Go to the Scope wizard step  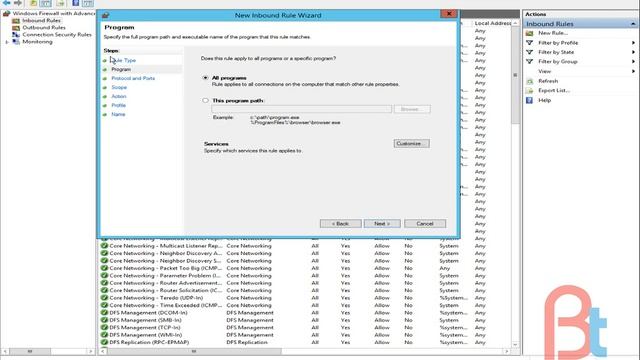(x=119, y=87)
